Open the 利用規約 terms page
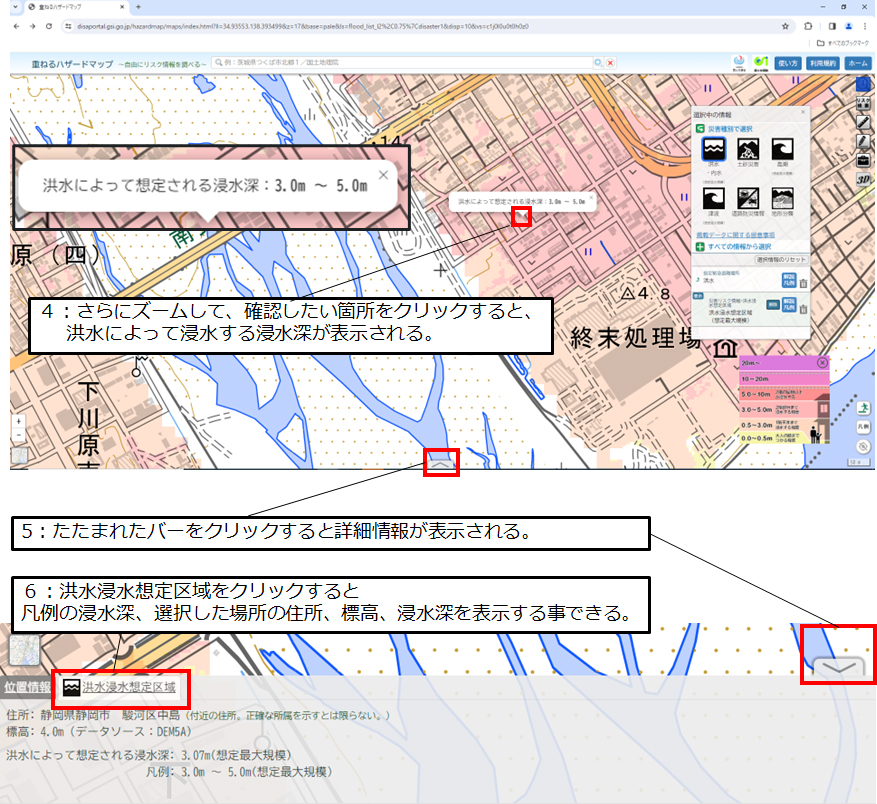The width and height of the screenshot is (877, 804). click(822, 63)
